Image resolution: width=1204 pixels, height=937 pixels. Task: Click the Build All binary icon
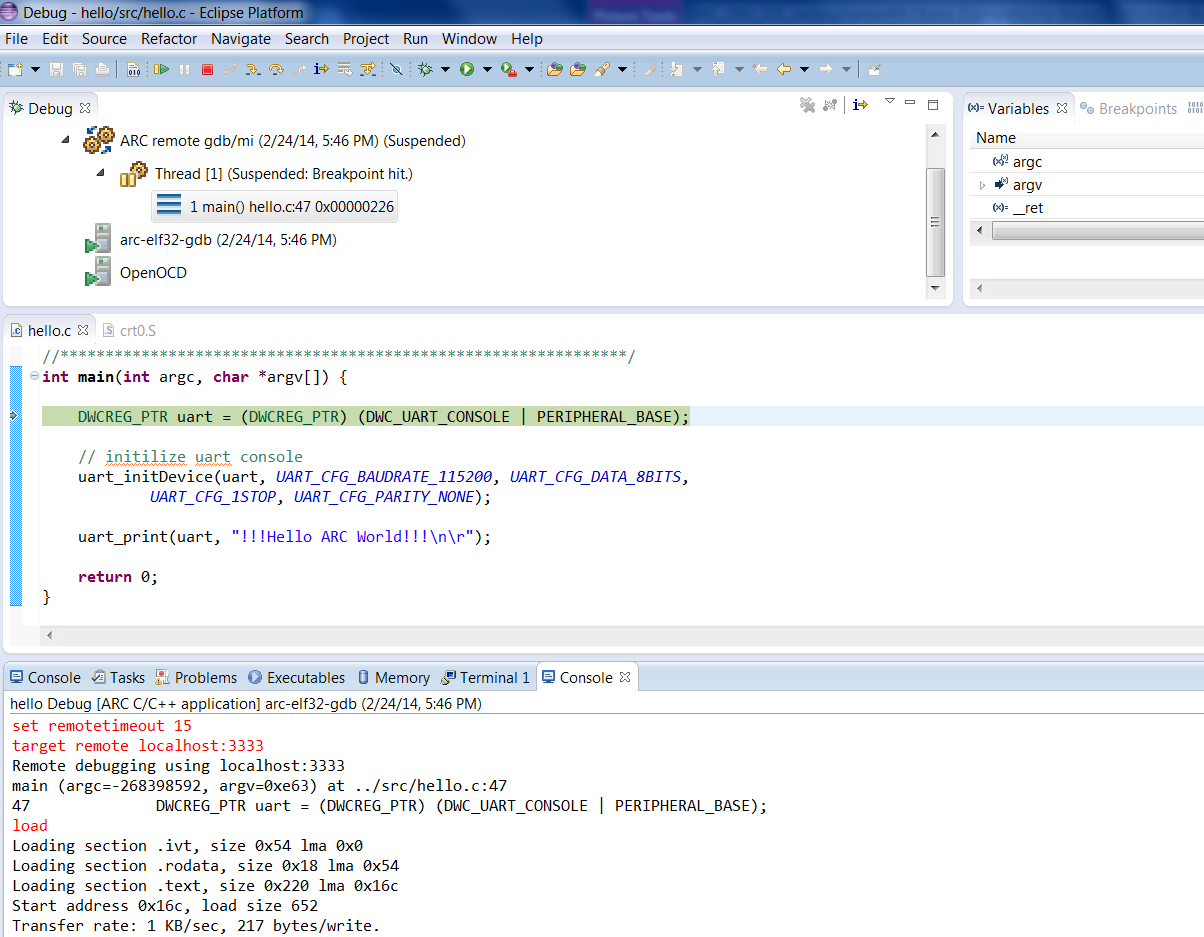tap(134, 69)
